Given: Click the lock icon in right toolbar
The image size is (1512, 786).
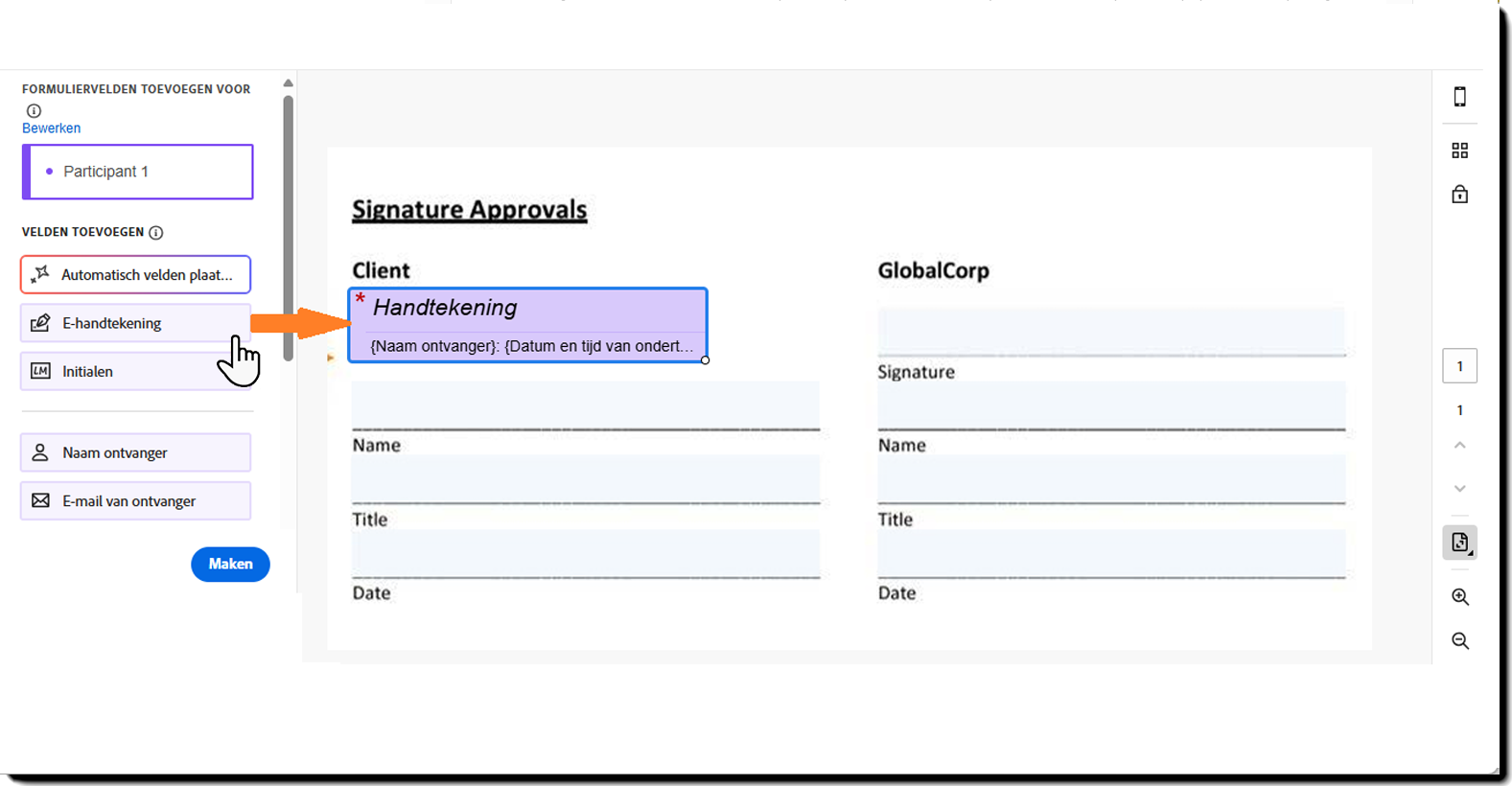Looking at the screenshot, I should coord(1459,195).
